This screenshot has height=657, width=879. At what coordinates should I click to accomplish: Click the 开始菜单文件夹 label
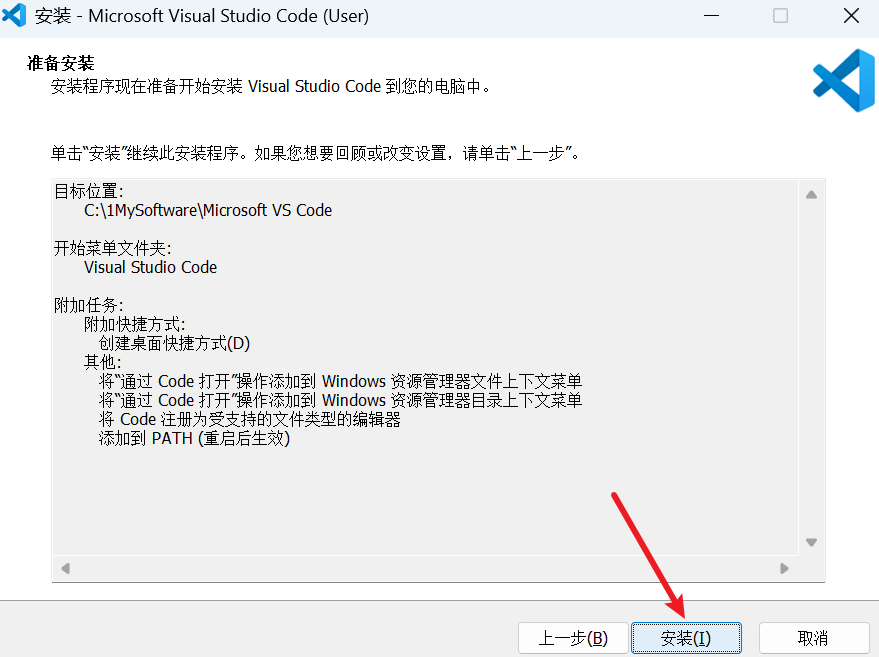(113, 248)
